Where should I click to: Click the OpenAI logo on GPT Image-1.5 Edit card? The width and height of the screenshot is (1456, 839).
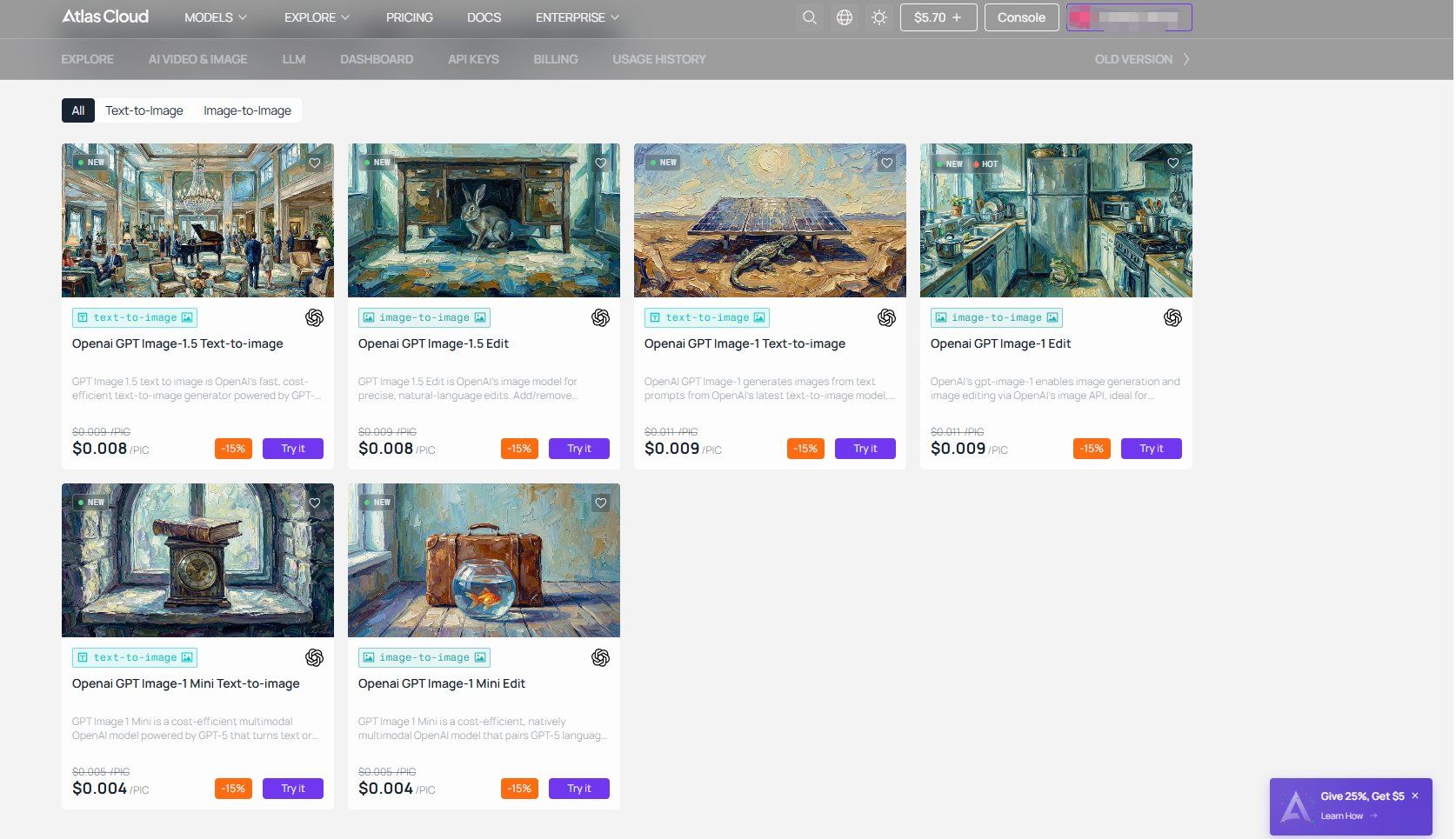click(x=600, y=318)
